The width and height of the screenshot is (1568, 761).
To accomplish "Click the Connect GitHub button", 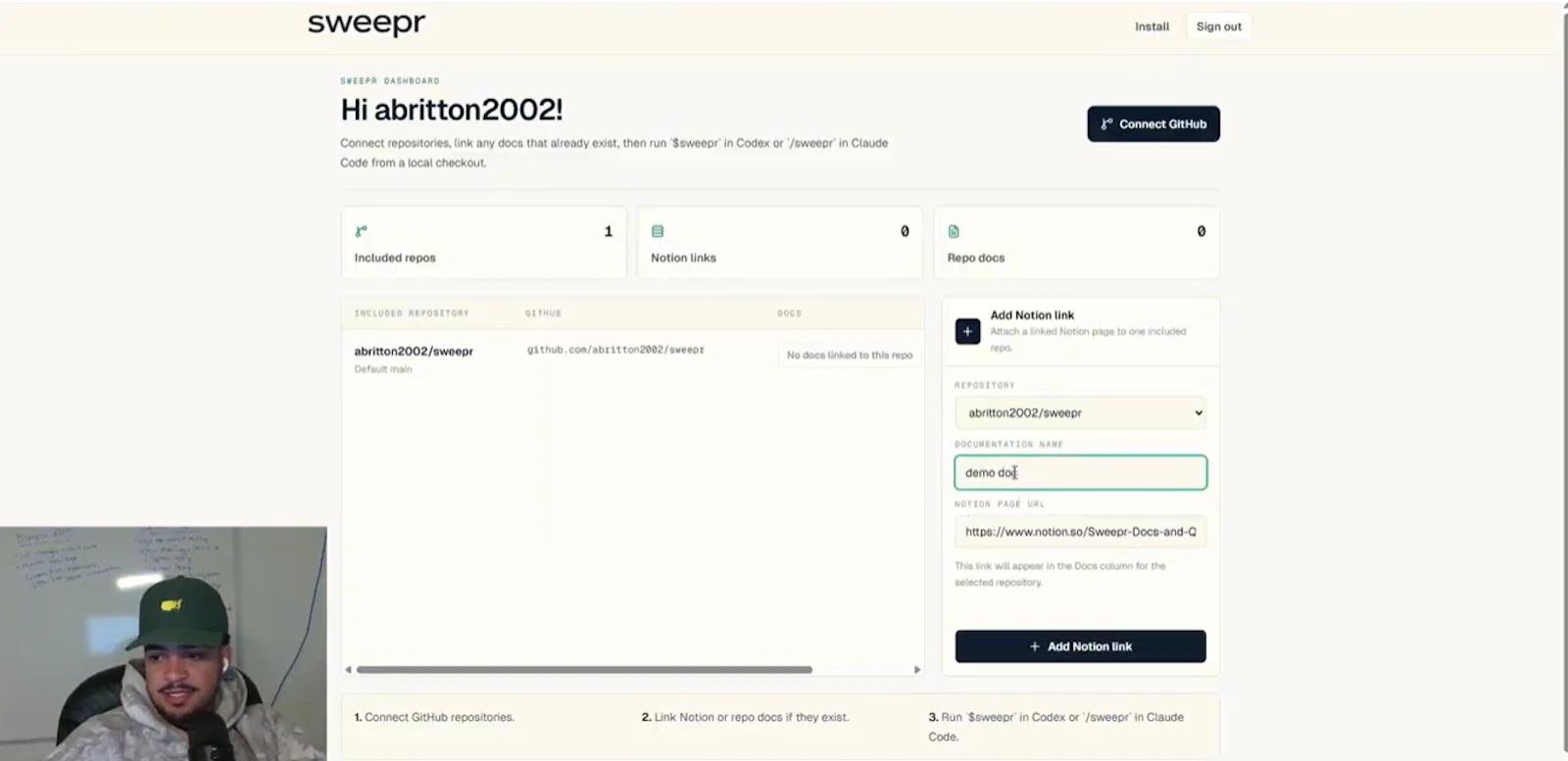I will click(1153, 124).
